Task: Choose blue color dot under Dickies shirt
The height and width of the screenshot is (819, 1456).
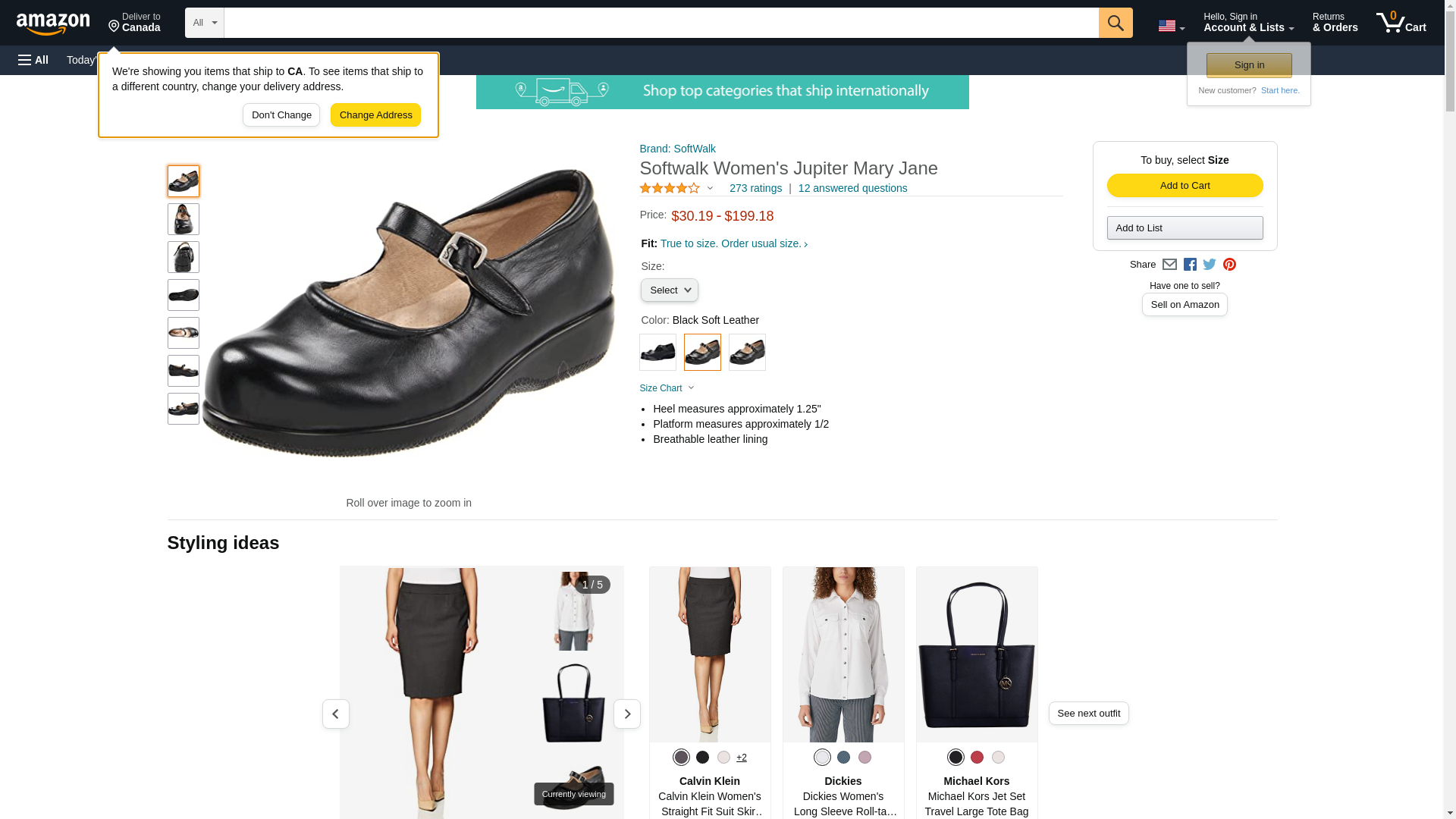Action: coord(843,757)
